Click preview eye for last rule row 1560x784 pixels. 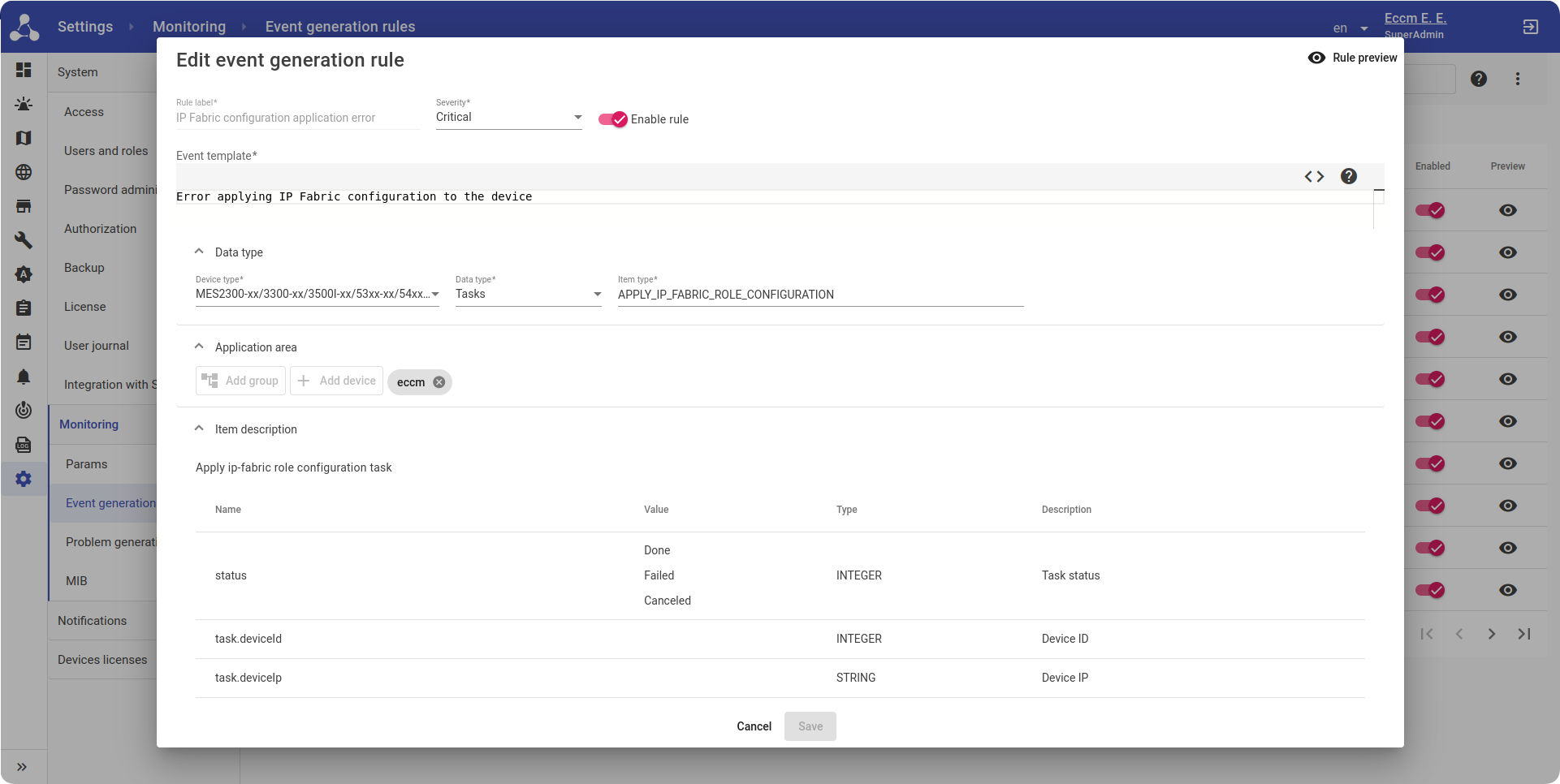pyautogui.click(x=1508, y=590)
